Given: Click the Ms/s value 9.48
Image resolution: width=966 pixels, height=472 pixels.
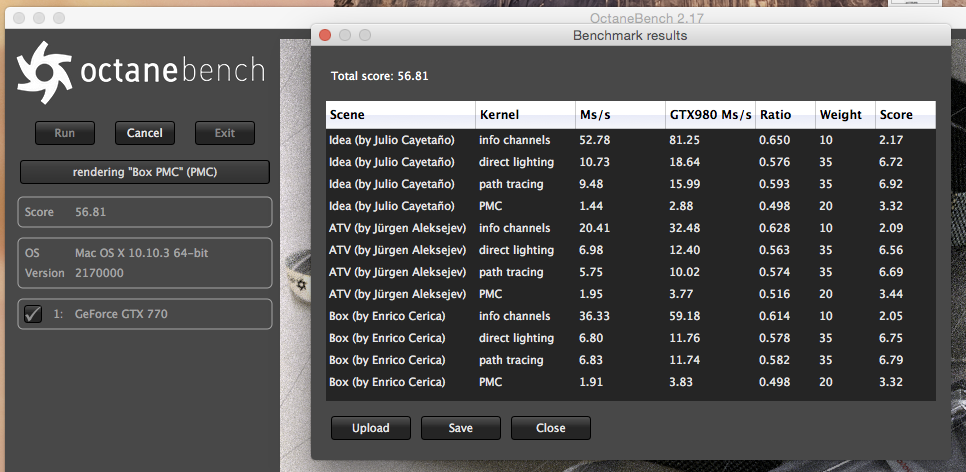Looking at the screenshot, I should 591,184.
